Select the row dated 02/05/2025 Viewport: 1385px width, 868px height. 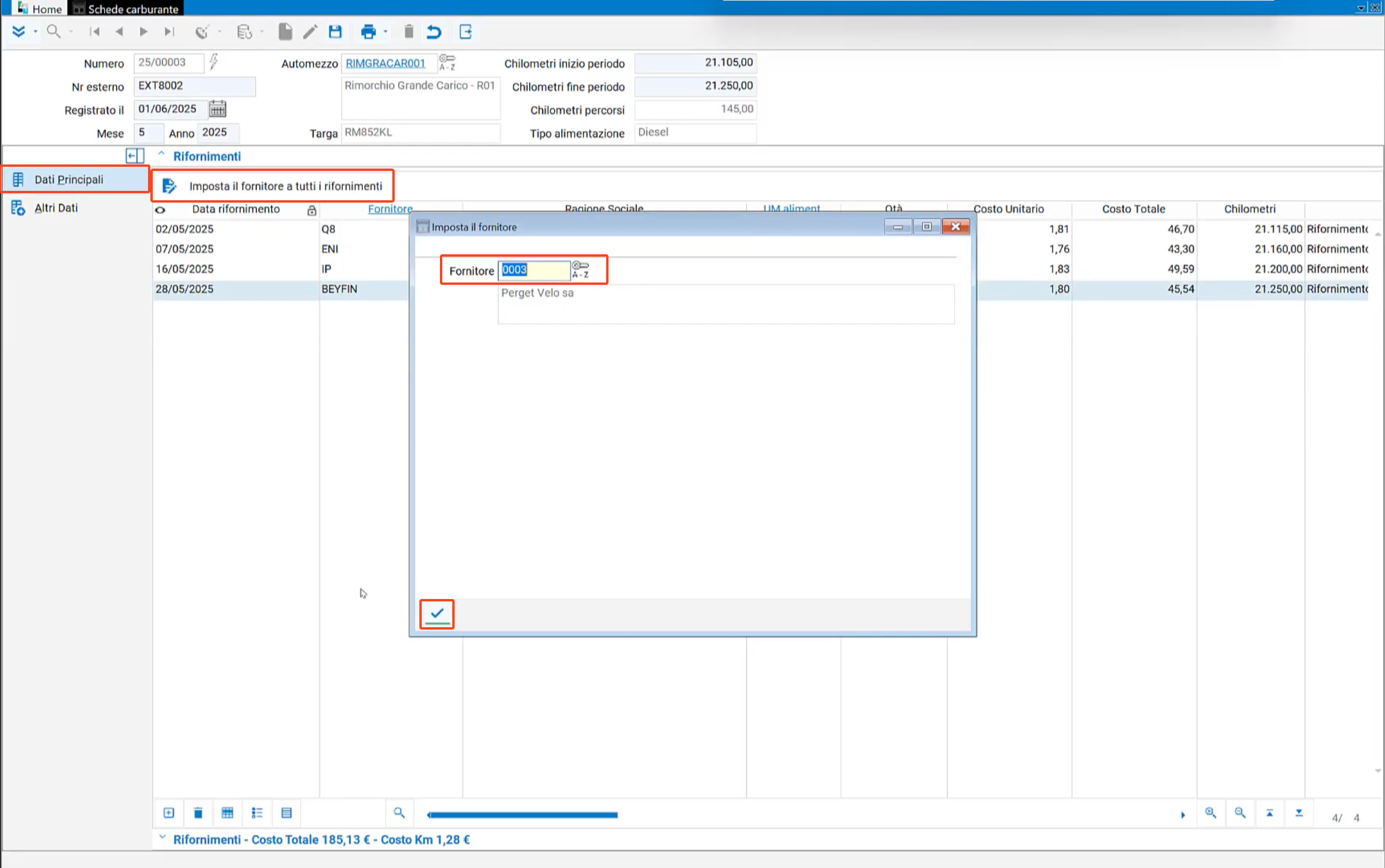(184, 229)
